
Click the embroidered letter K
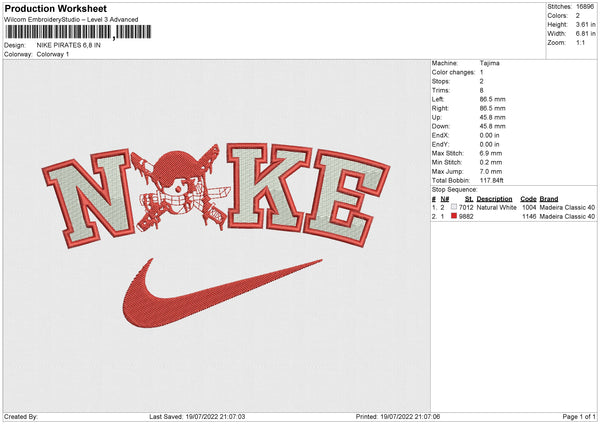[268, 188]
